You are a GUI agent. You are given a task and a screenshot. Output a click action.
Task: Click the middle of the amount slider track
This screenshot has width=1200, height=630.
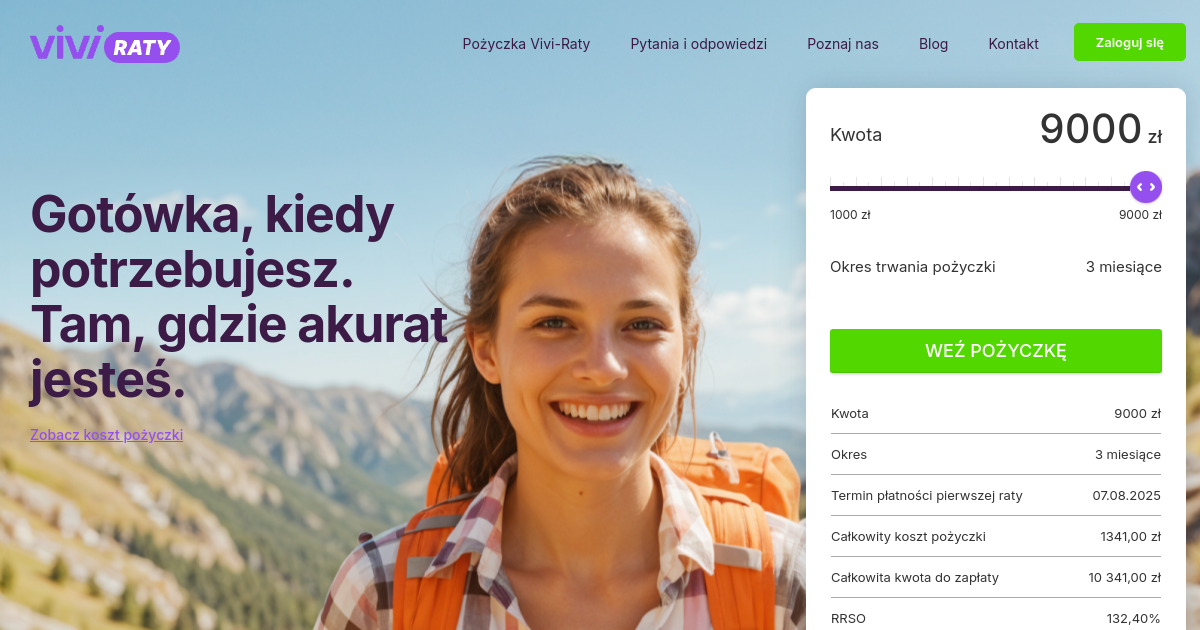[x=996, y=187]
